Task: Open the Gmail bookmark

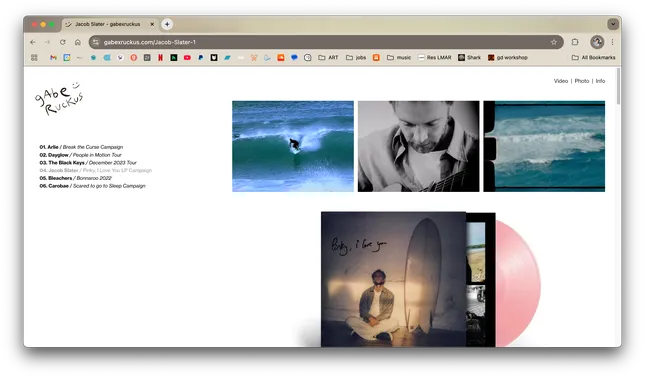Action: pos(53,58)
